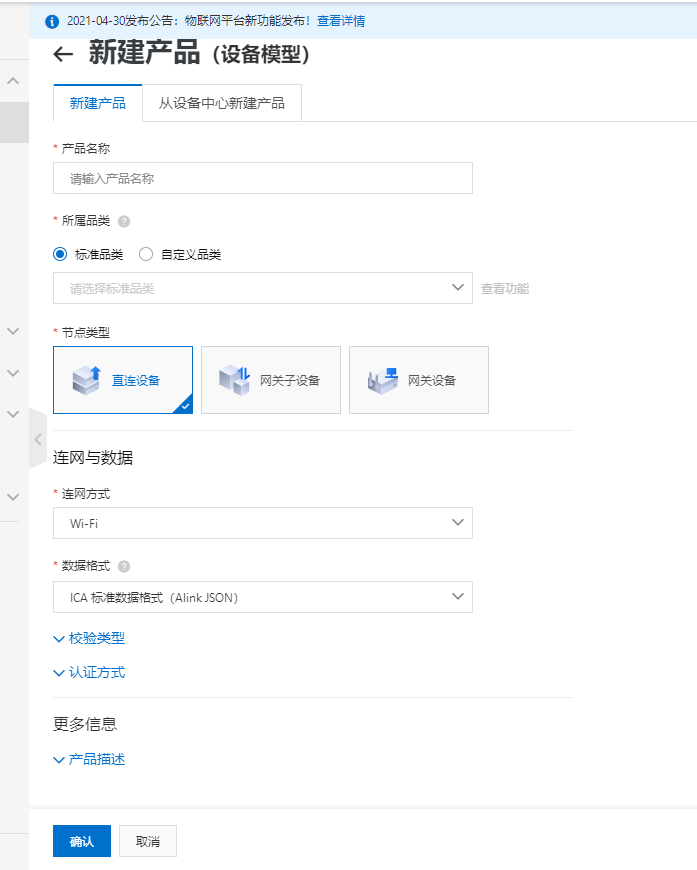Click the info icon in announcement bar
This screenshot has width=697, height=870.
pyautogui.click(x=52, y=22)
